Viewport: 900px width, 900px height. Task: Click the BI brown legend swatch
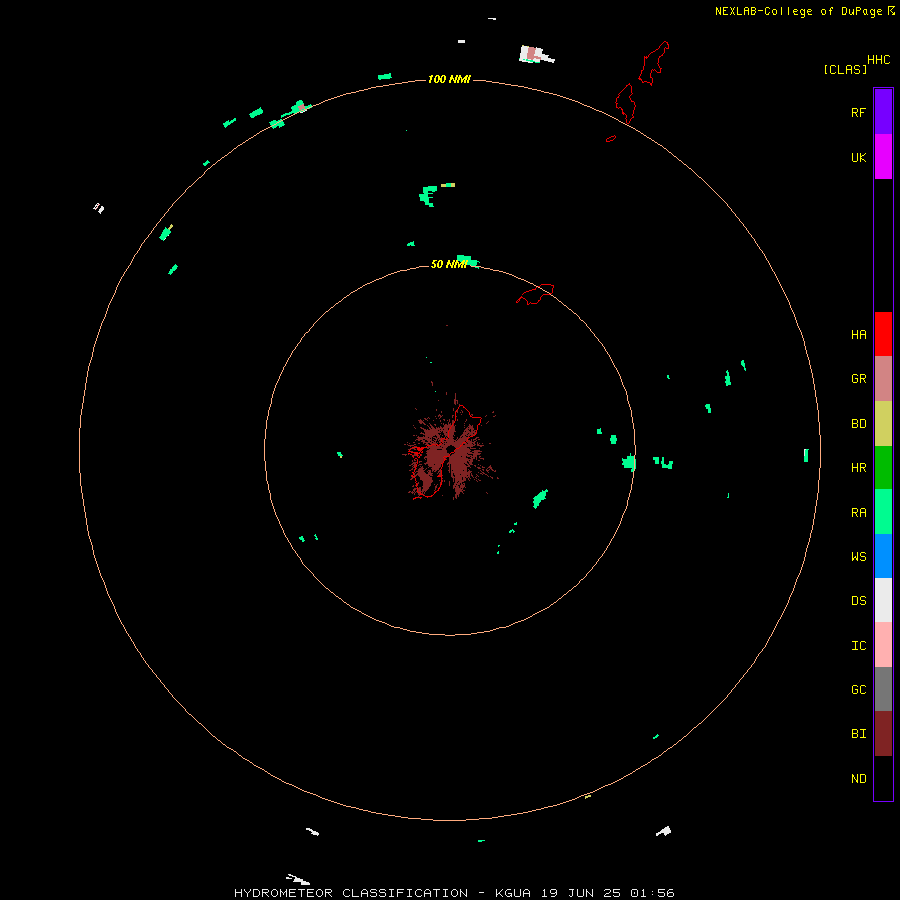pos(883,734)
